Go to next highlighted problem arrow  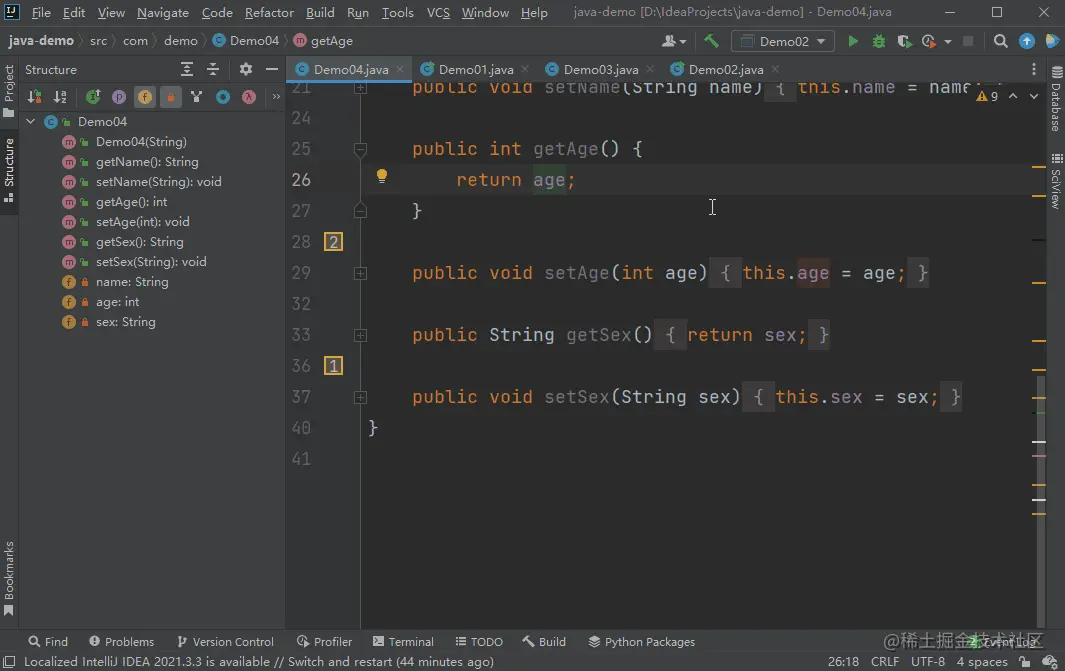coord(1034,96)
